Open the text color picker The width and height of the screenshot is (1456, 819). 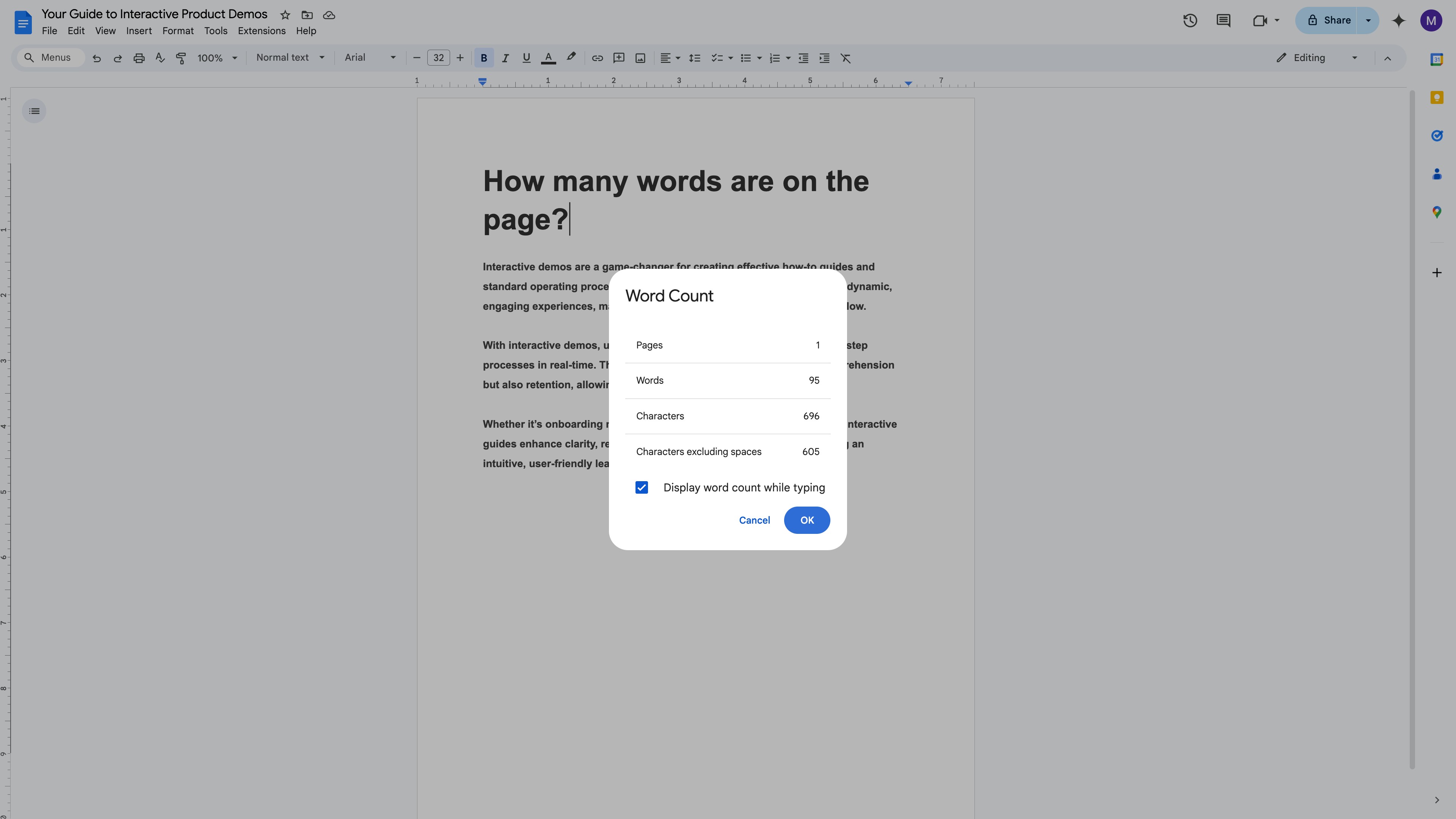click(x=548, y=58)
